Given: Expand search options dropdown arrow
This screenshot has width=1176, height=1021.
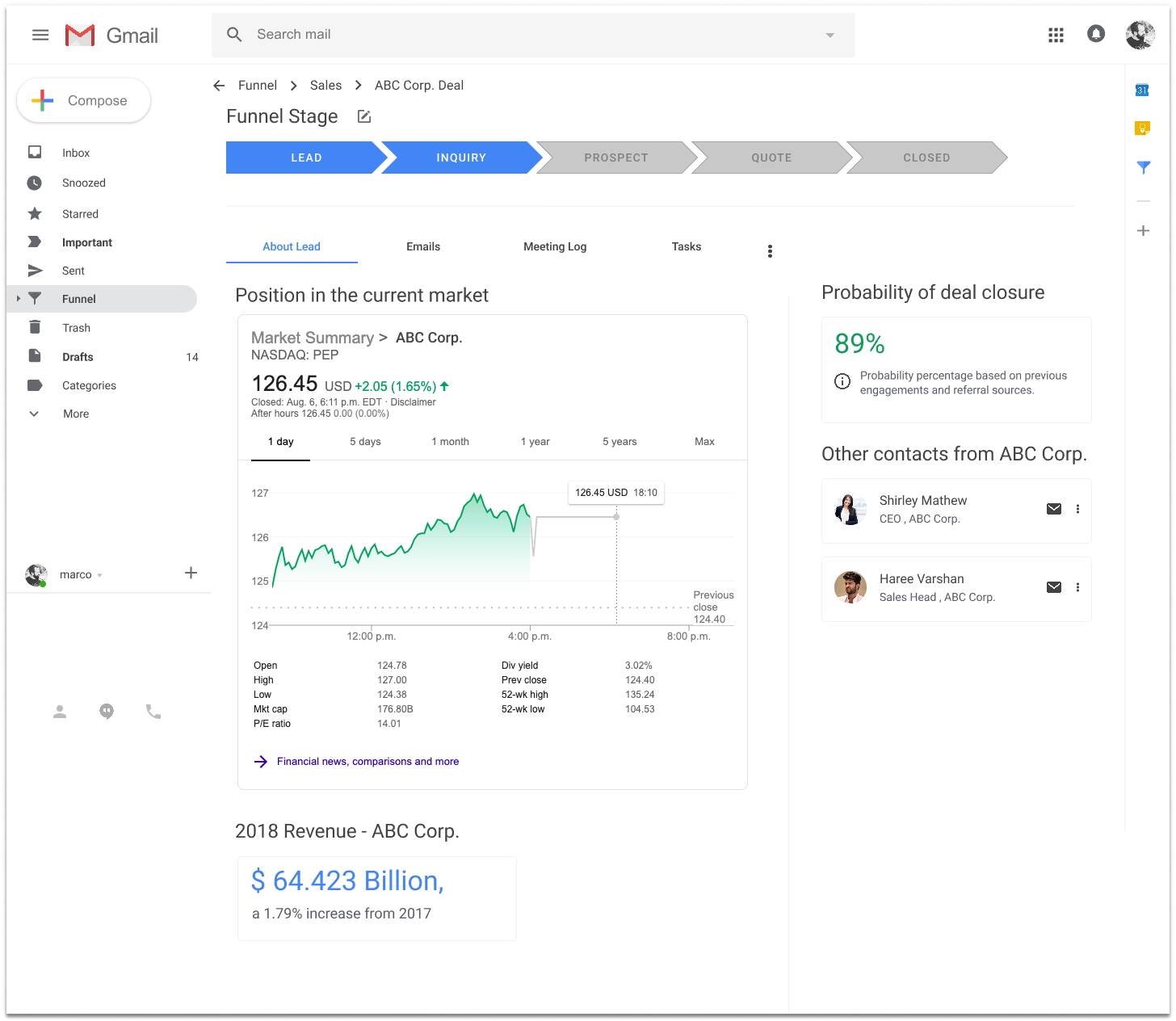Looking at the screenshot, I should pos(829,35).
